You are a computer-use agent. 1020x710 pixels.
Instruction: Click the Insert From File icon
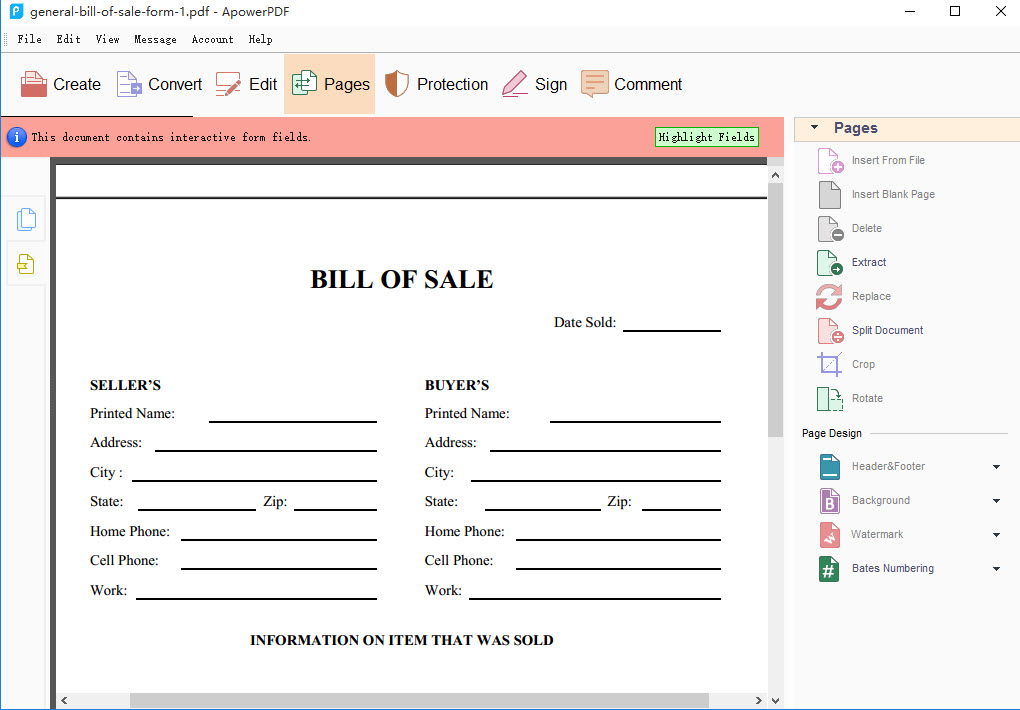[830, 160]
